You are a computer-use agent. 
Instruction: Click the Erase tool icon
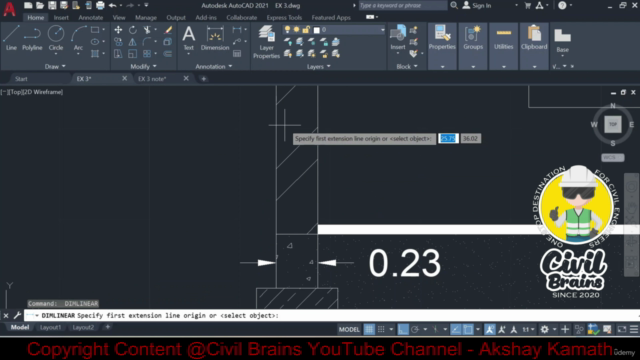coord(168,30)
